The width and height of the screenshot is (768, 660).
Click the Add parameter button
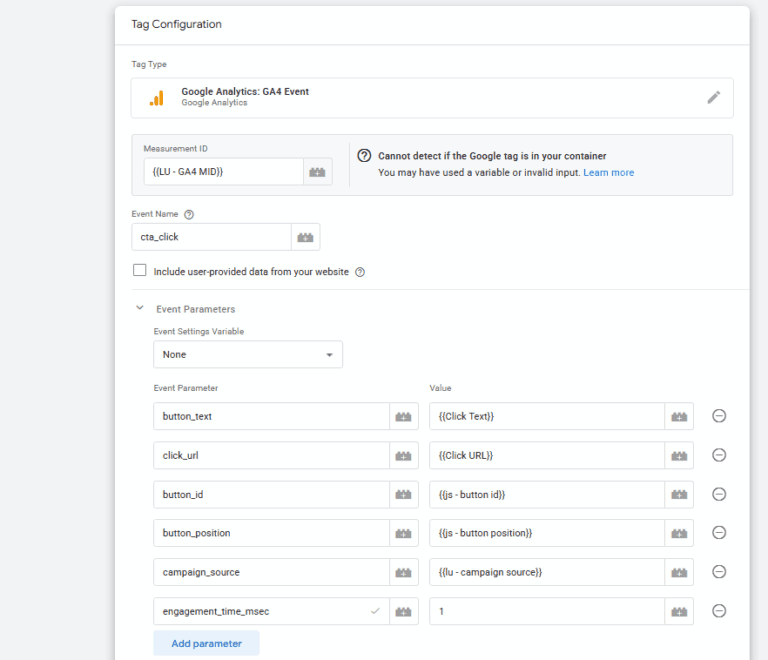[x=206, y=643]
